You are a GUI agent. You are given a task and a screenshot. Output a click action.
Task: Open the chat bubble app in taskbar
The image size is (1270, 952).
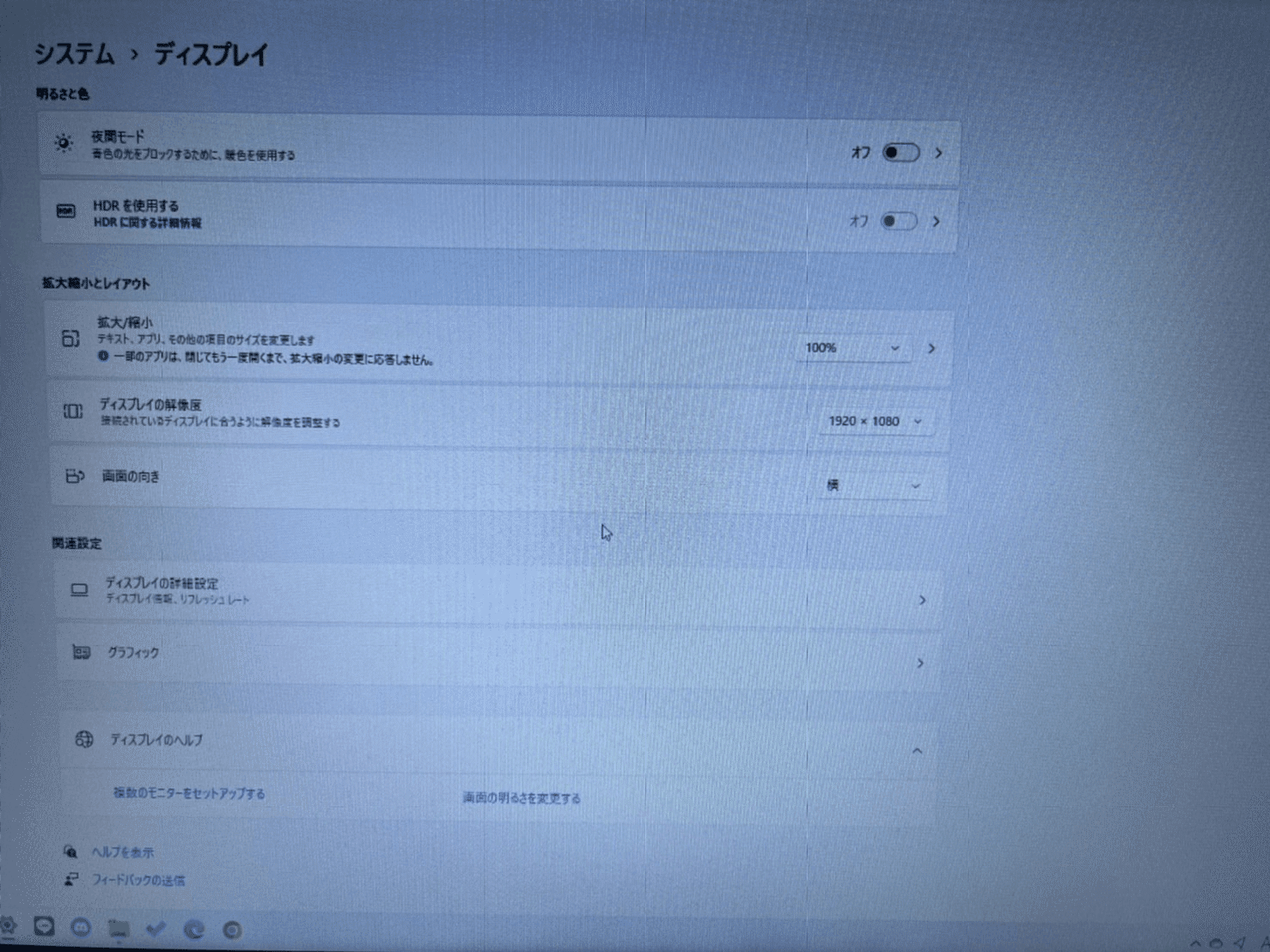[44, 926]
